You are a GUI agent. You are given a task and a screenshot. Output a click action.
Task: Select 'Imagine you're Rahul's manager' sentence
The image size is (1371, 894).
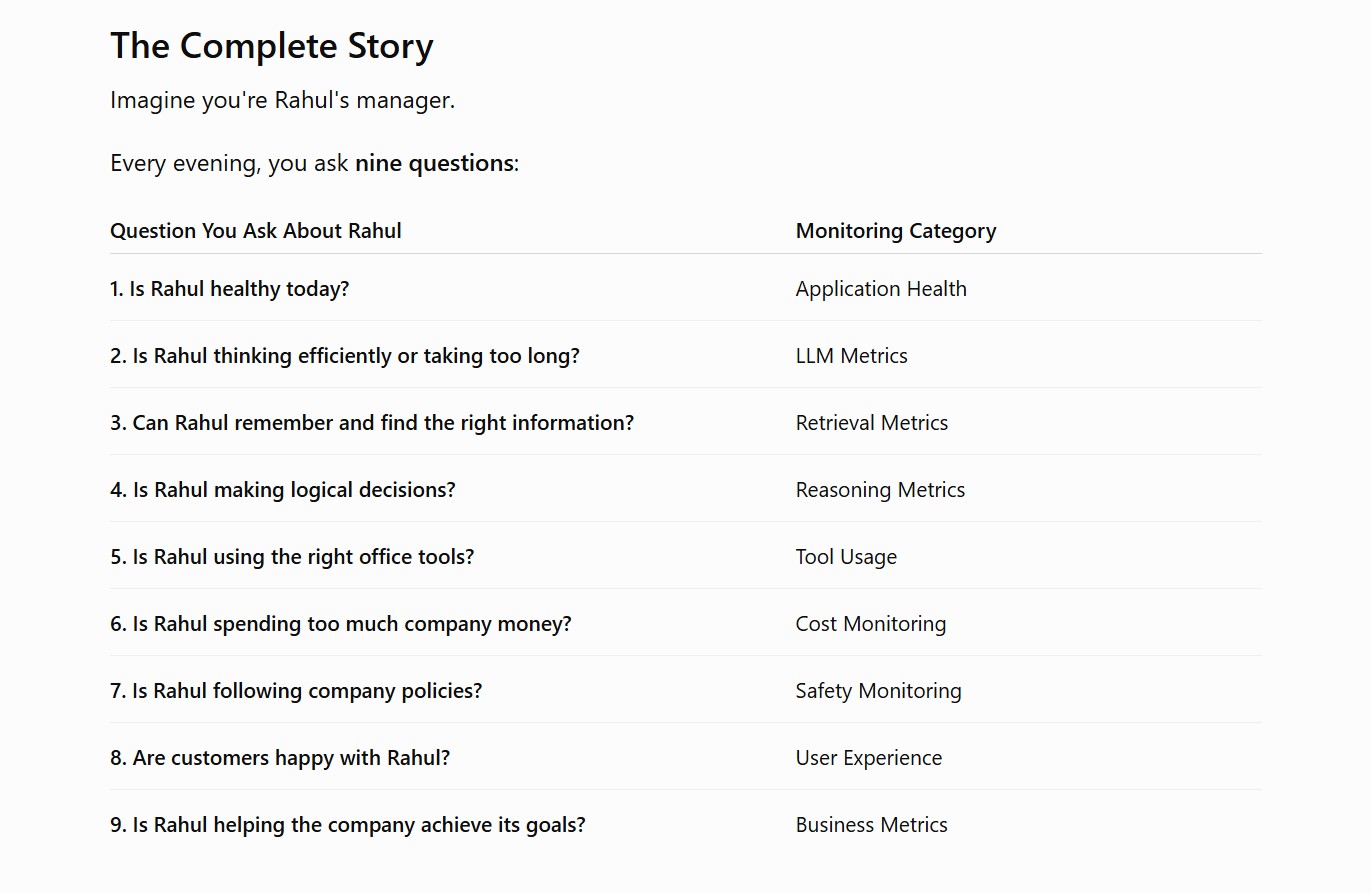(282, 100)
